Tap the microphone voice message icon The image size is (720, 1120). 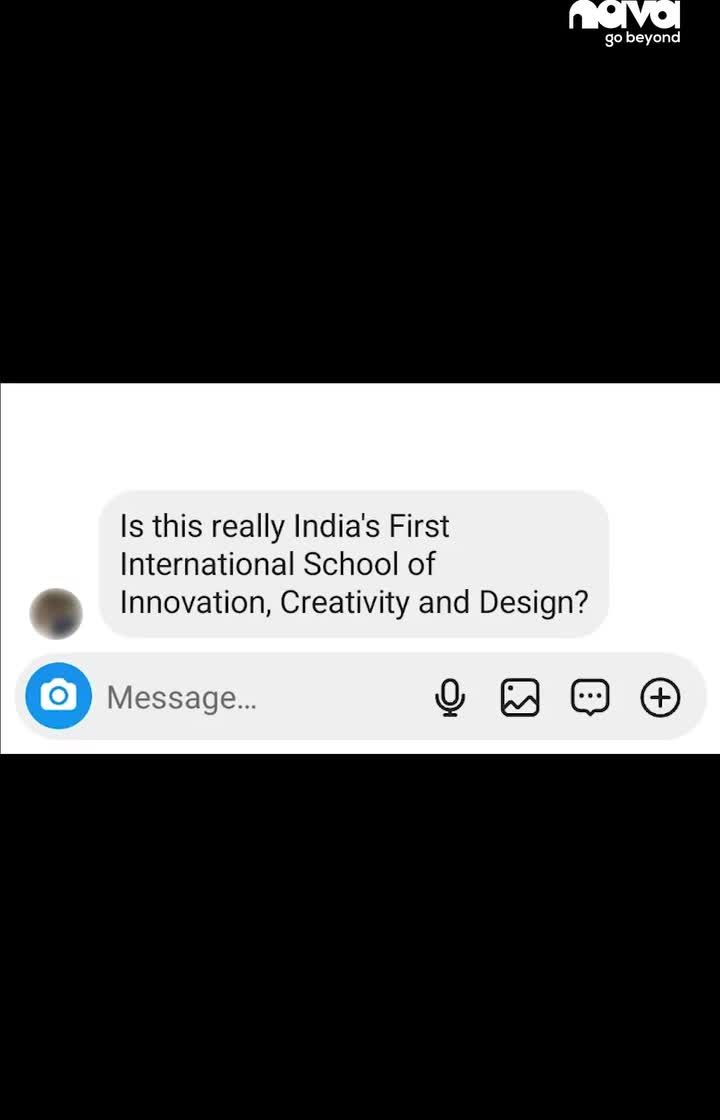tap(450, 697)
